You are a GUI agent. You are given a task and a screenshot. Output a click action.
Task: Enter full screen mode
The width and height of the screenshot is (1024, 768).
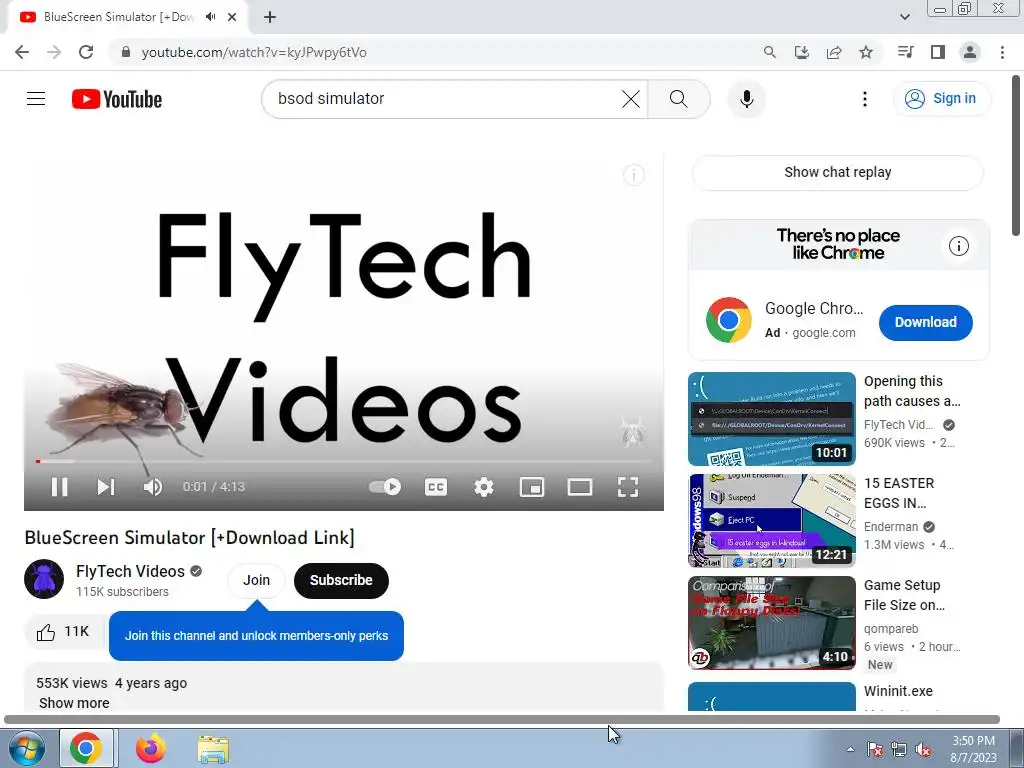pos(628,487)
